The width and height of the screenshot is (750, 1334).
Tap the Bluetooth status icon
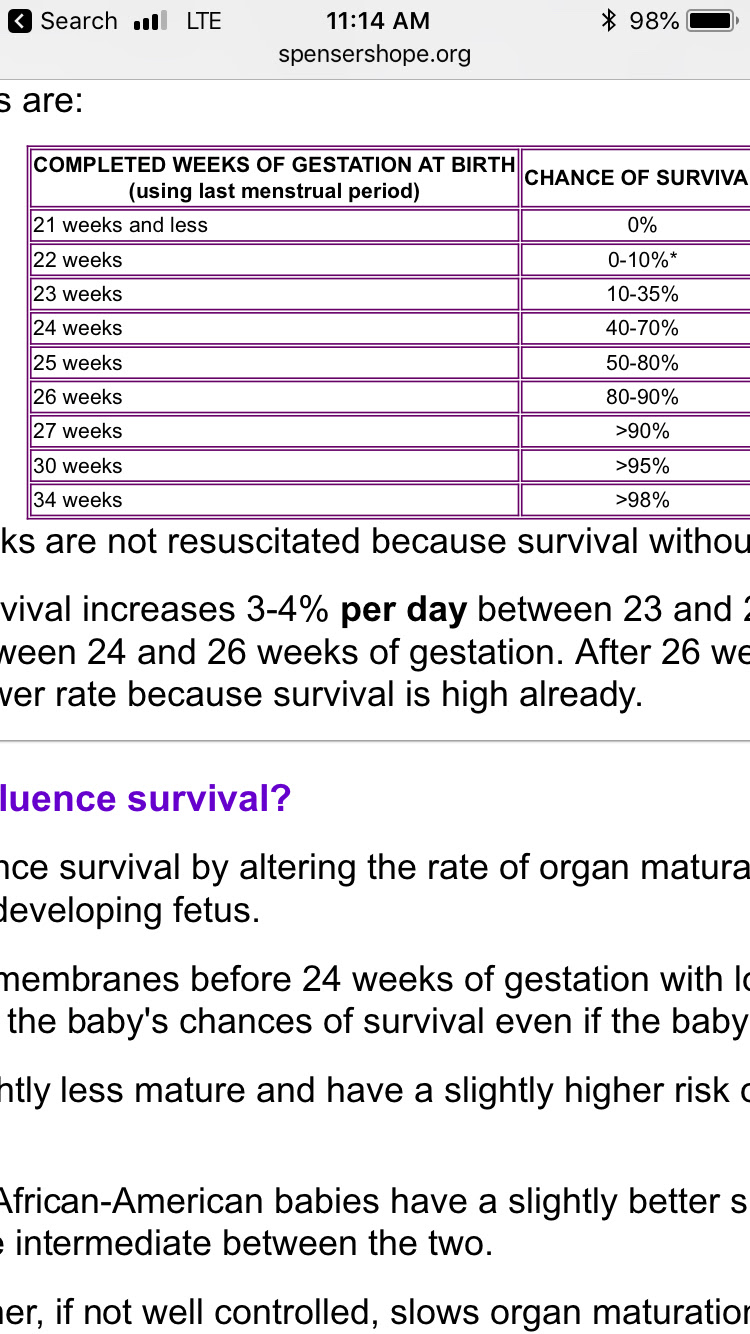[x=608, y=21]
